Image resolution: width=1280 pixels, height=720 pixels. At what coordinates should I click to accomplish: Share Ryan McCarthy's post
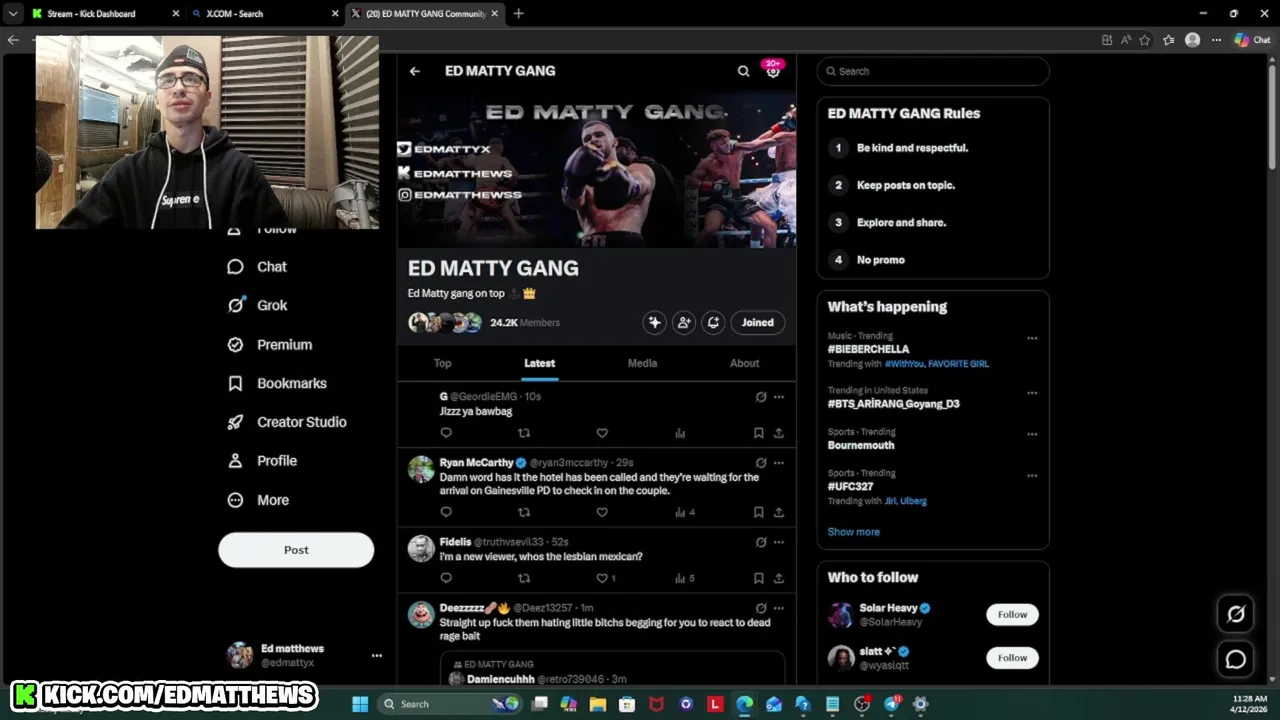(x=778, y=512)
